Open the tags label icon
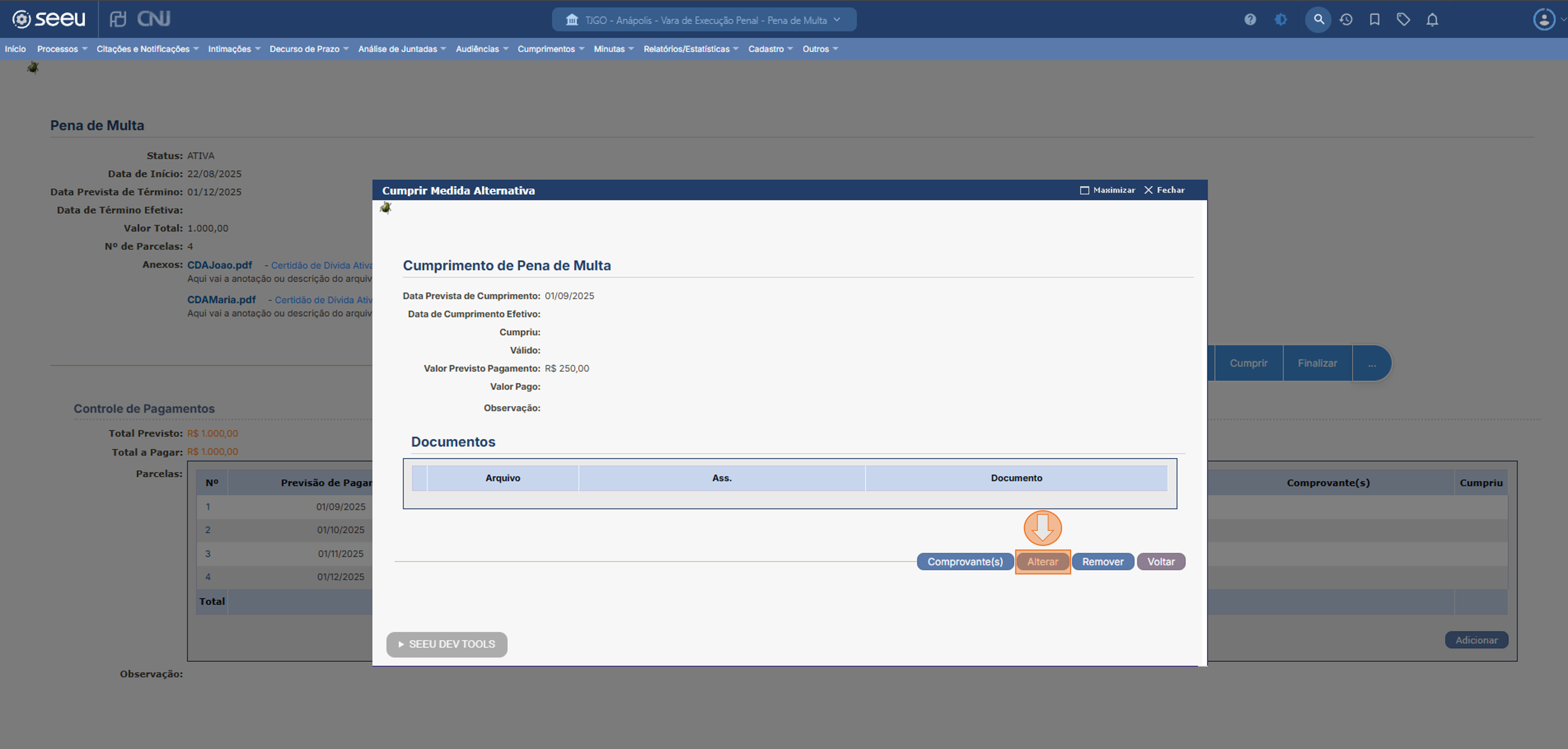The image size is (1568, 749). tap(1403, 19)
